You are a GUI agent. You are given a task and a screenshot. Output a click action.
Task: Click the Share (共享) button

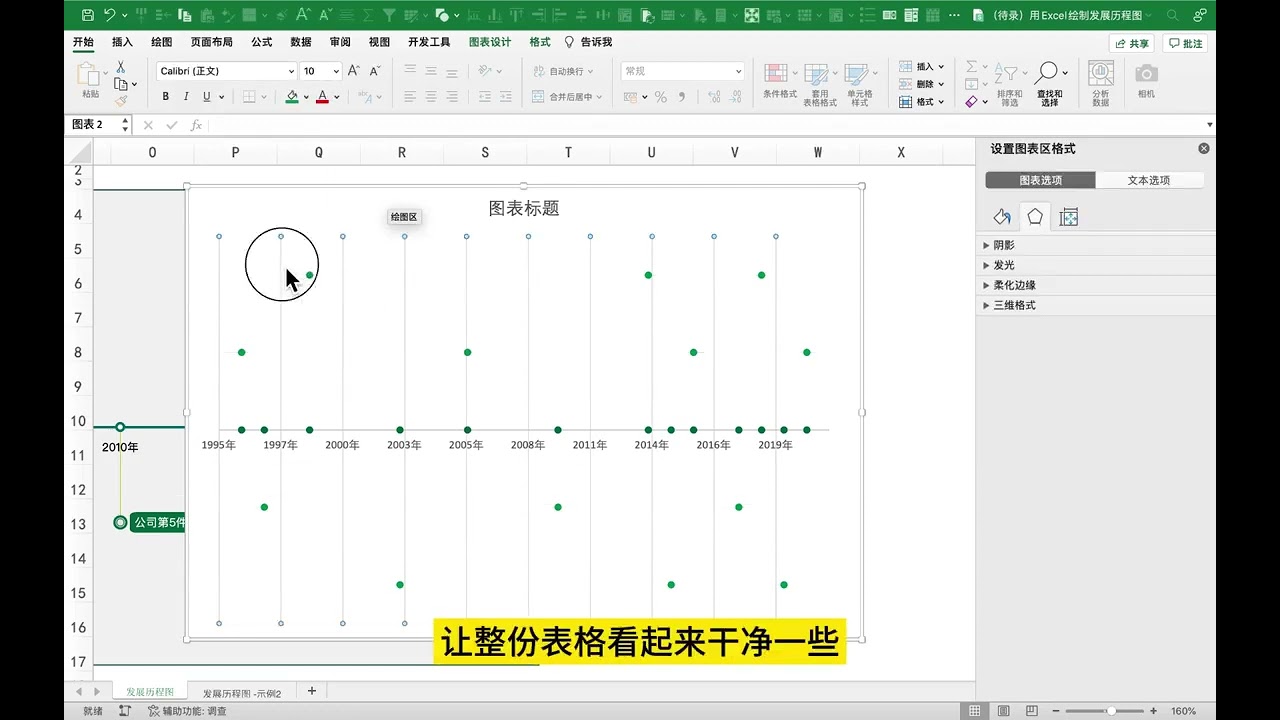1131,44
